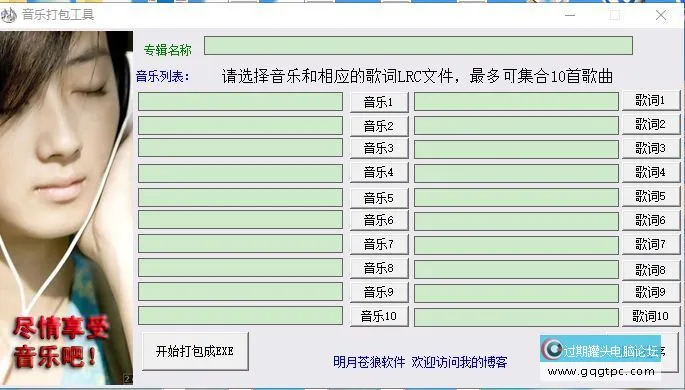Click the 音乐打包工具 app icon in title bar
685x390 pixels.
point(9,15)
